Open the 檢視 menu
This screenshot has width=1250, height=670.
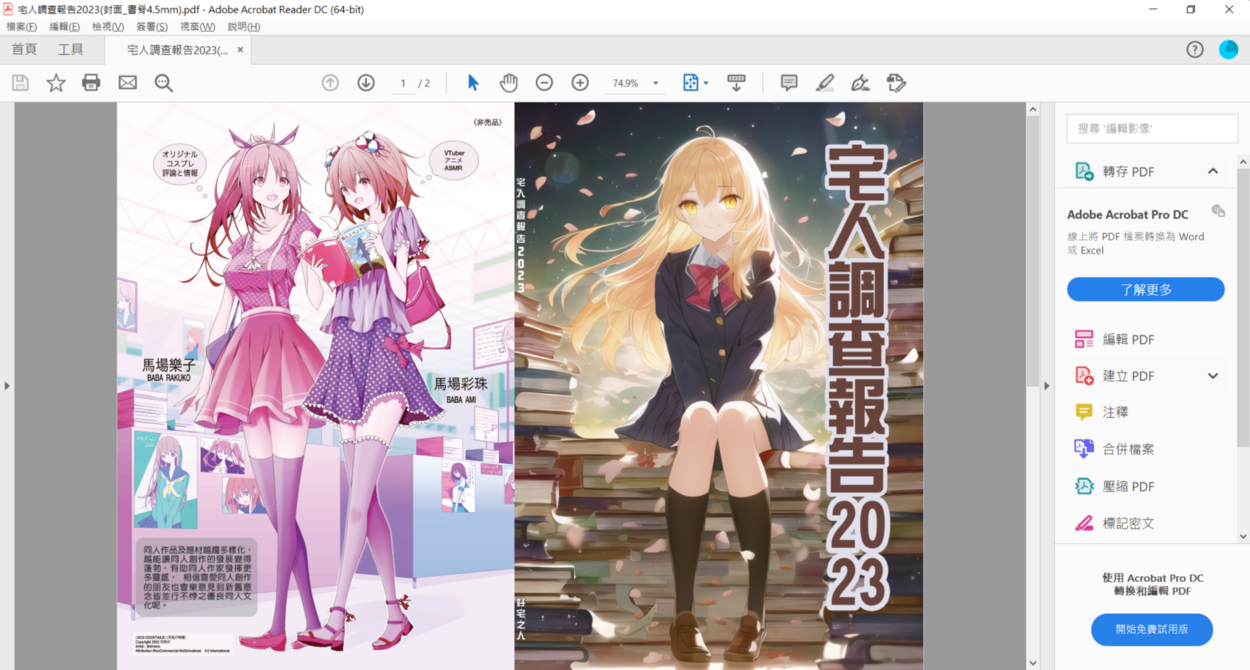[x=108, y=27]
